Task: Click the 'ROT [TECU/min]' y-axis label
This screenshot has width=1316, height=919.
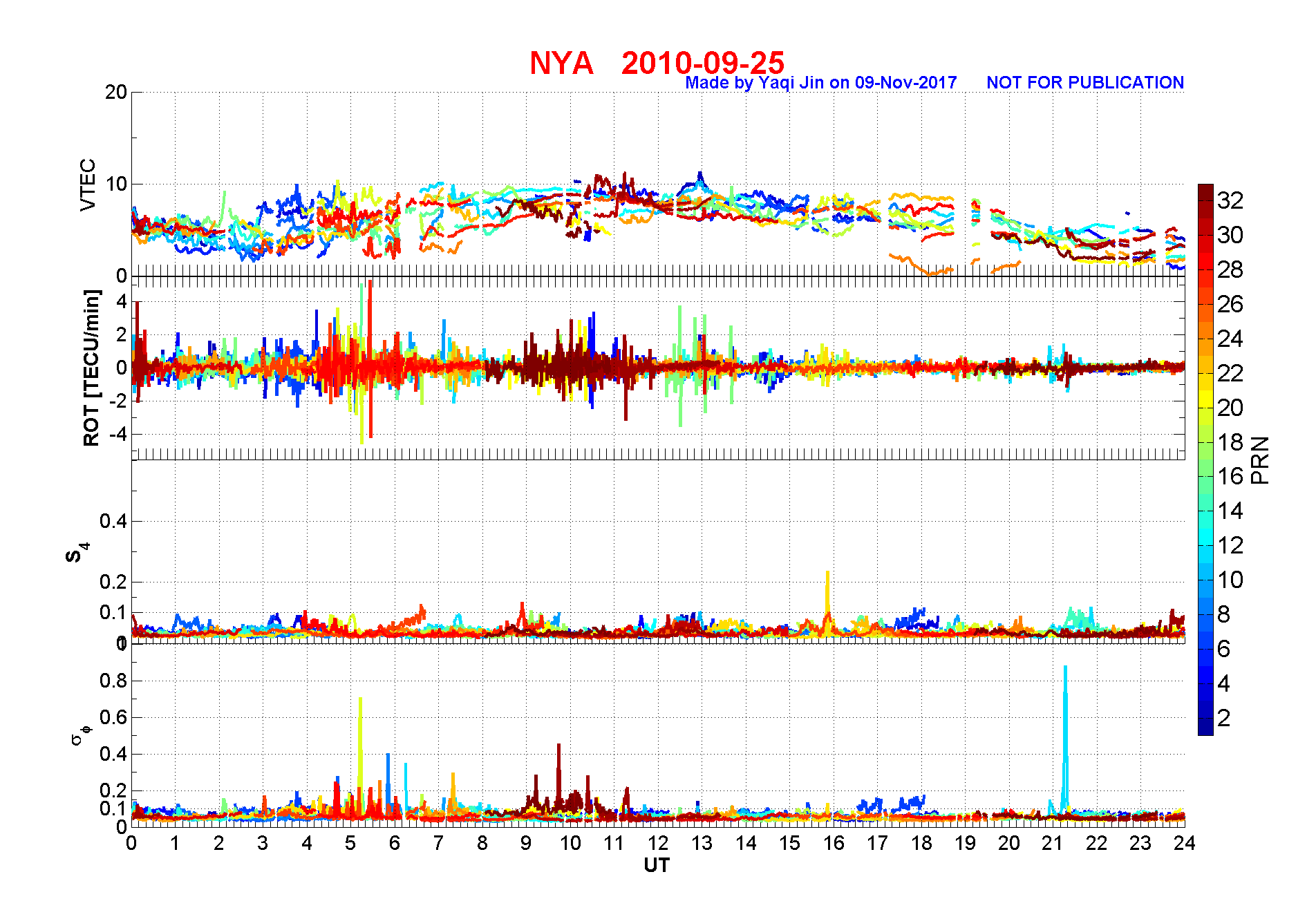Action: pos(91,368)
